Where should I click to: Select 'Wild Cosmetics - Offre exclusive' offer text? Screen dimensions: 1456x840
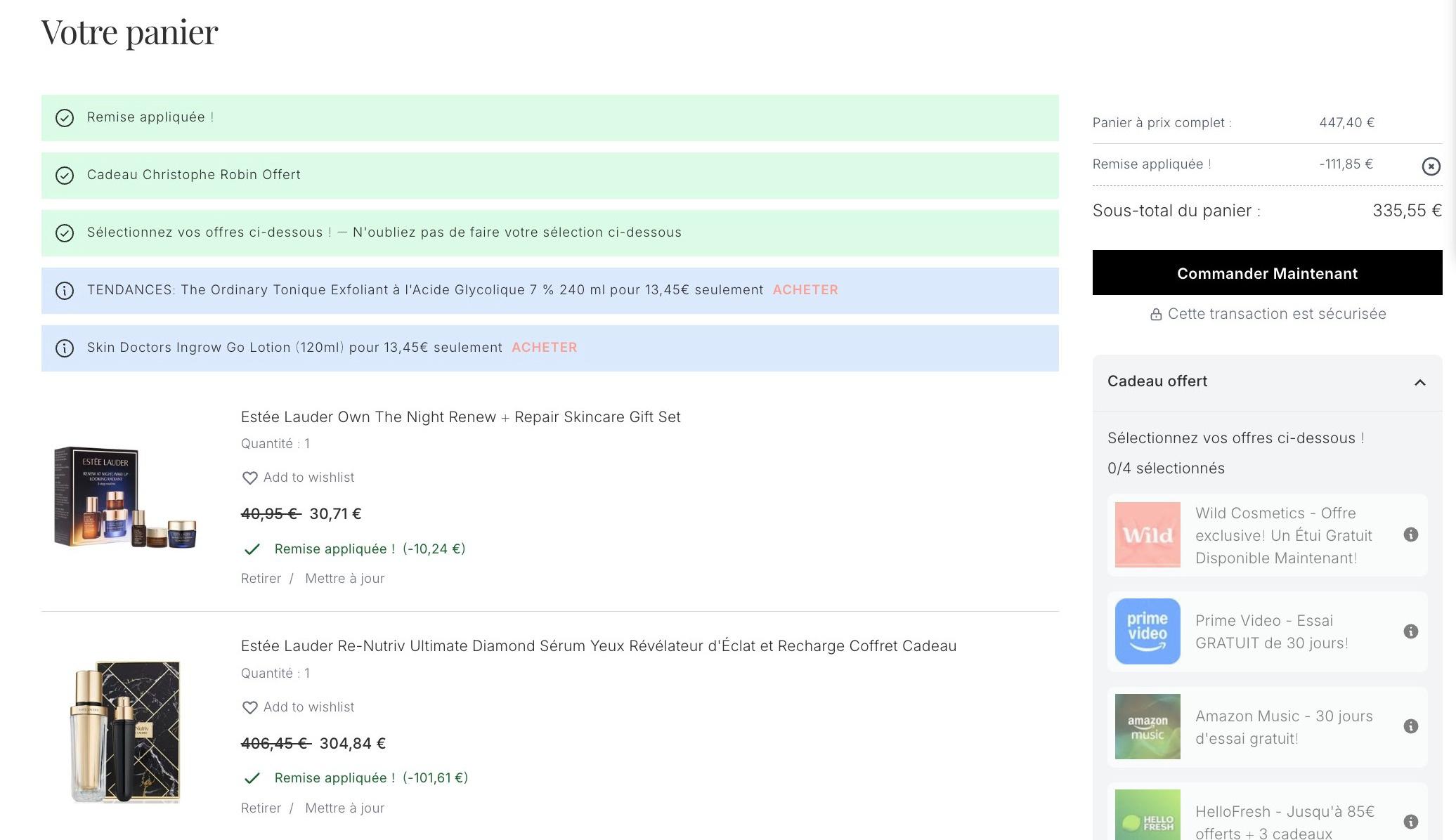coord(1284,535)
